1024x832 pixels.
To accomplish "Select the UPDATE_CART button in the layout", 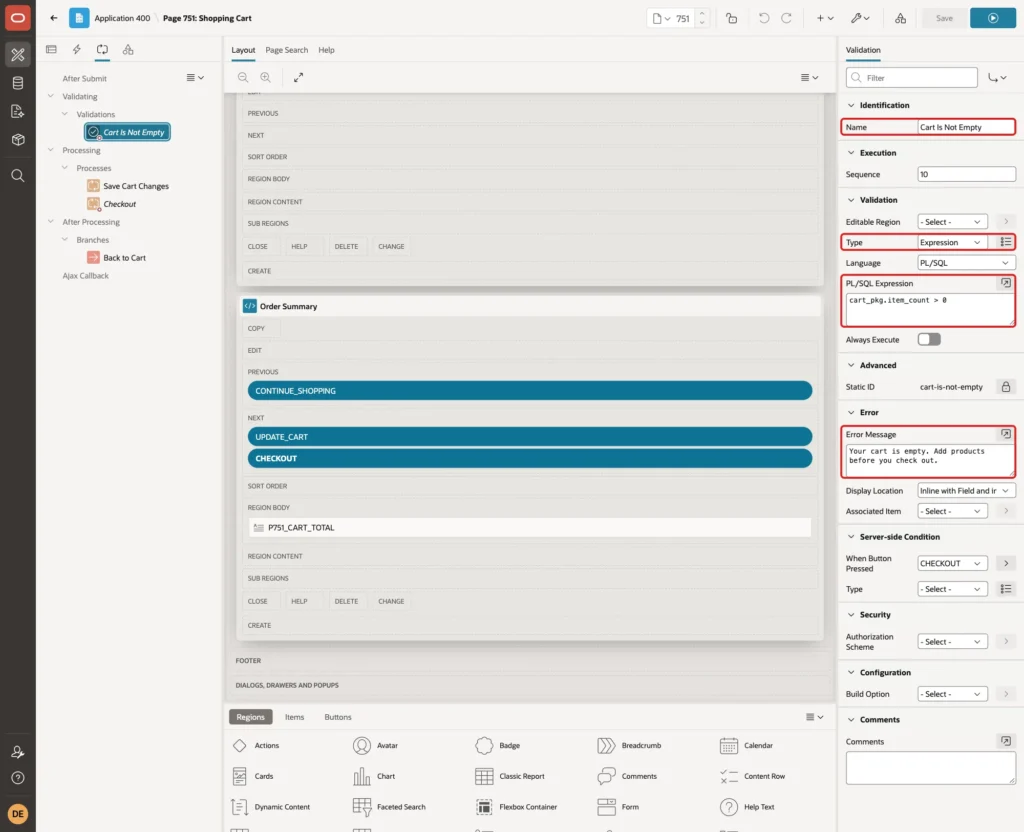I will click(x=530, y=436).
